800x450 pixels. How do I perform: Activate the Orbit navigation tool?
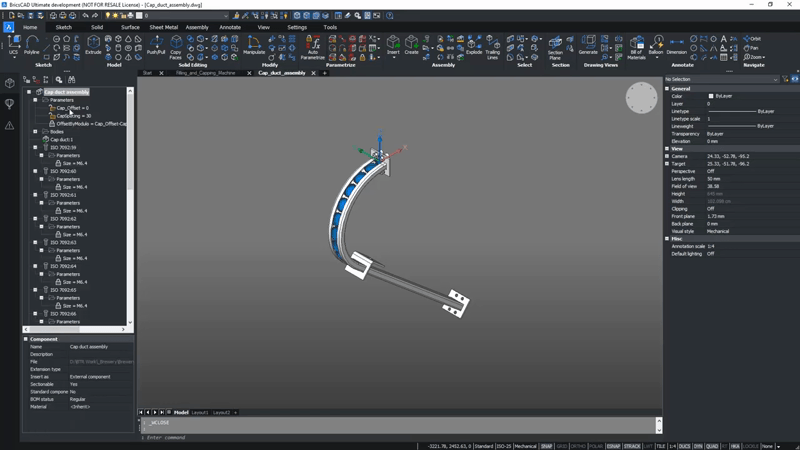pos(752,39)
